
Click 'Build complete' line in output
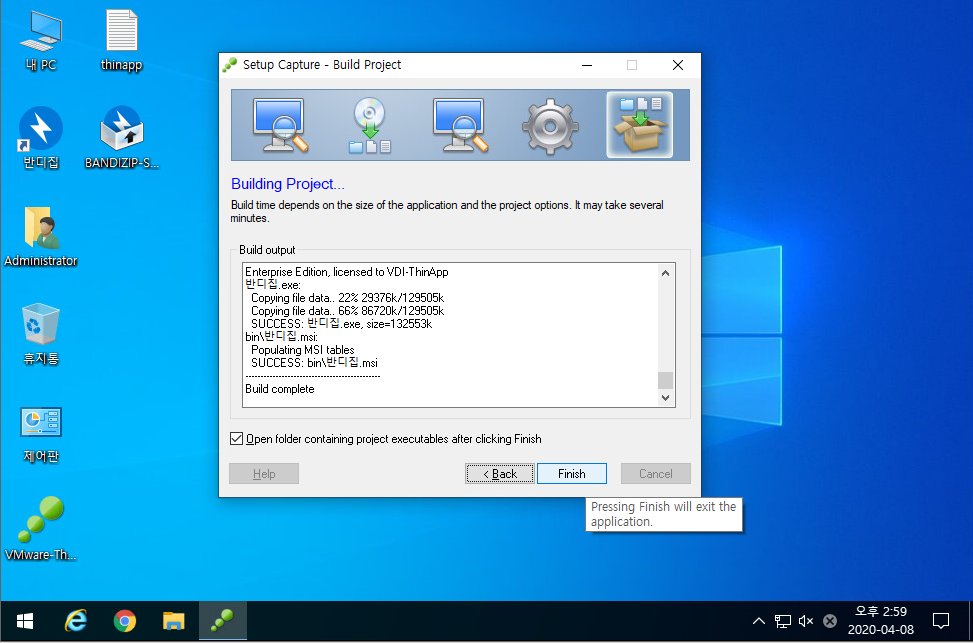[x=280, y=389]
